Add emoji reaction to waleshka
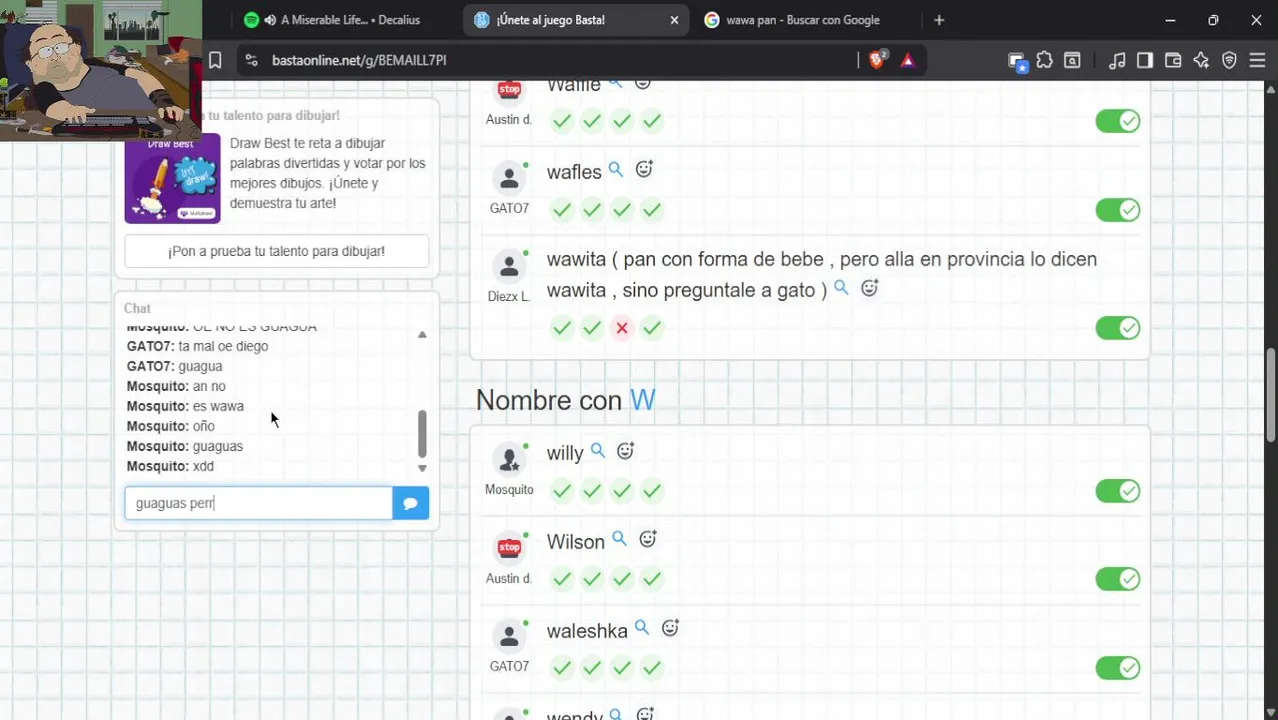This screenshot has width=1278, height=720. (x=670, y=628)
